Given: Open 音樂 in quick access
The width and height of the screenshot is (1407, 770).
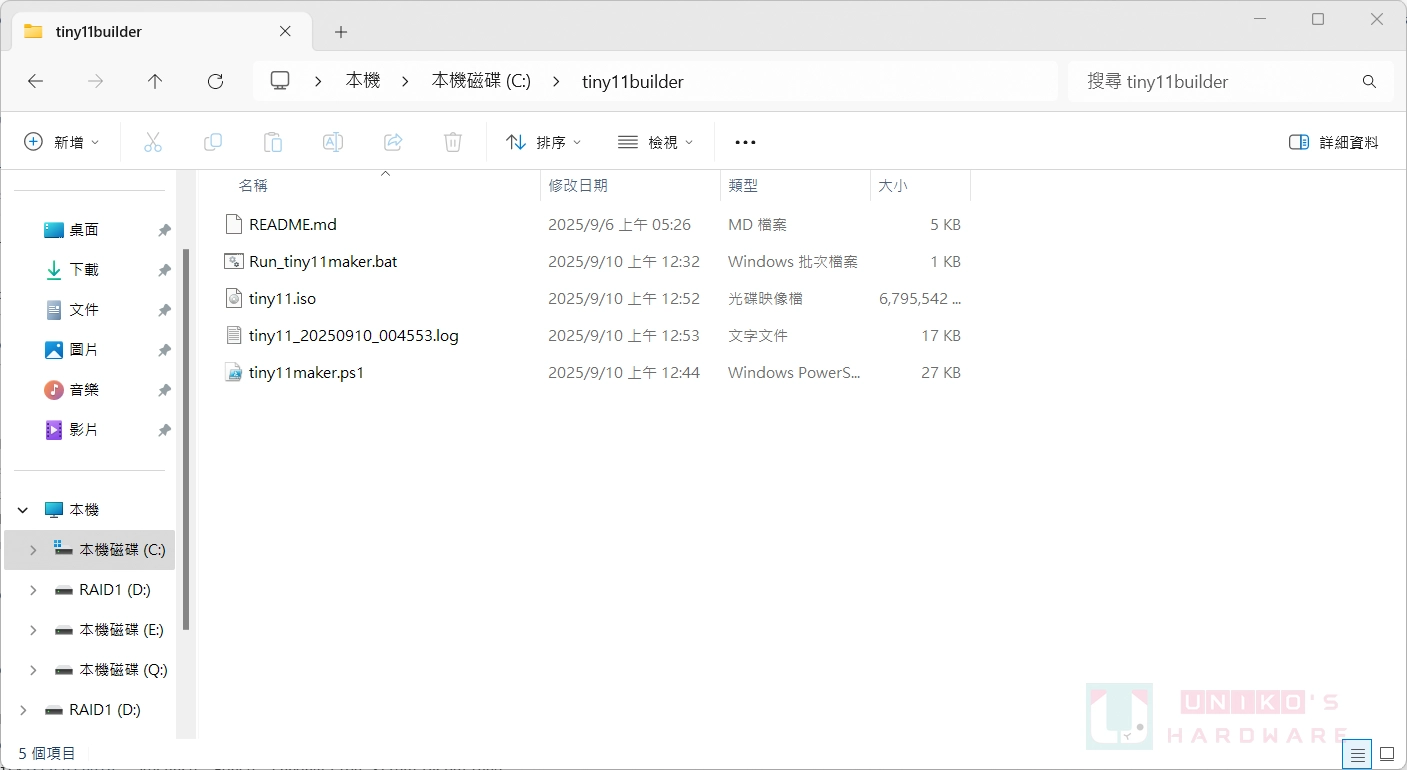Looking at the screenshot, I should (84, 390).
